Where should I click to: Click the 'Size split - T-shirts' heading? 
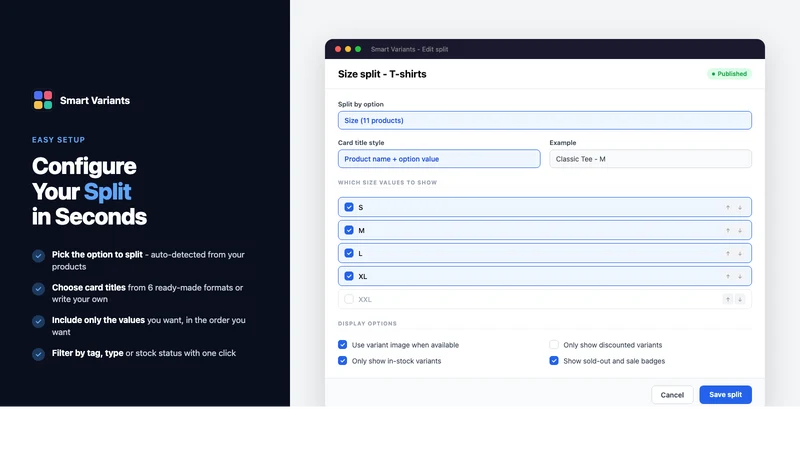click(x=382, y=74)
